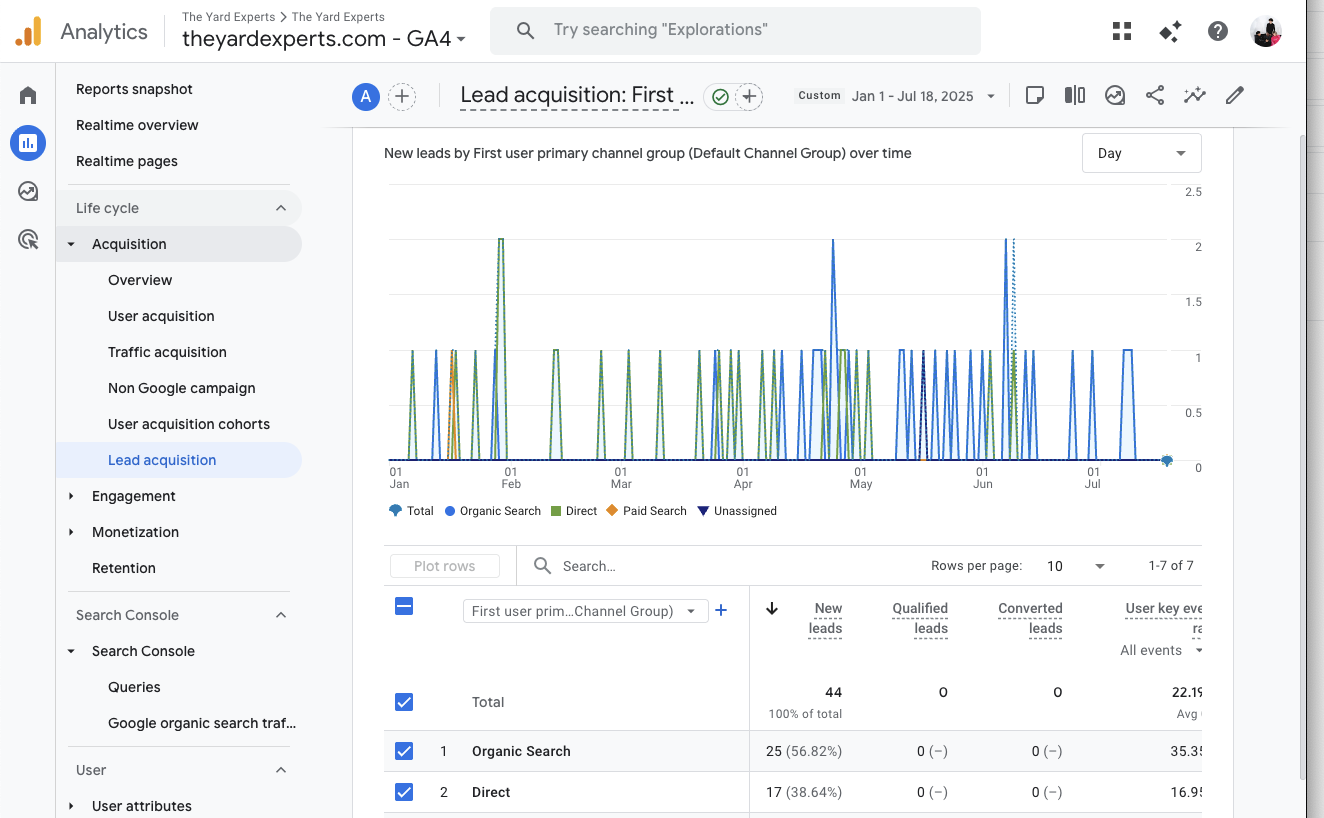Open the Explore icon in left rail
The width and height of the screenshot is (1324, 818).
pyautogui.click(x=28, y=191)
